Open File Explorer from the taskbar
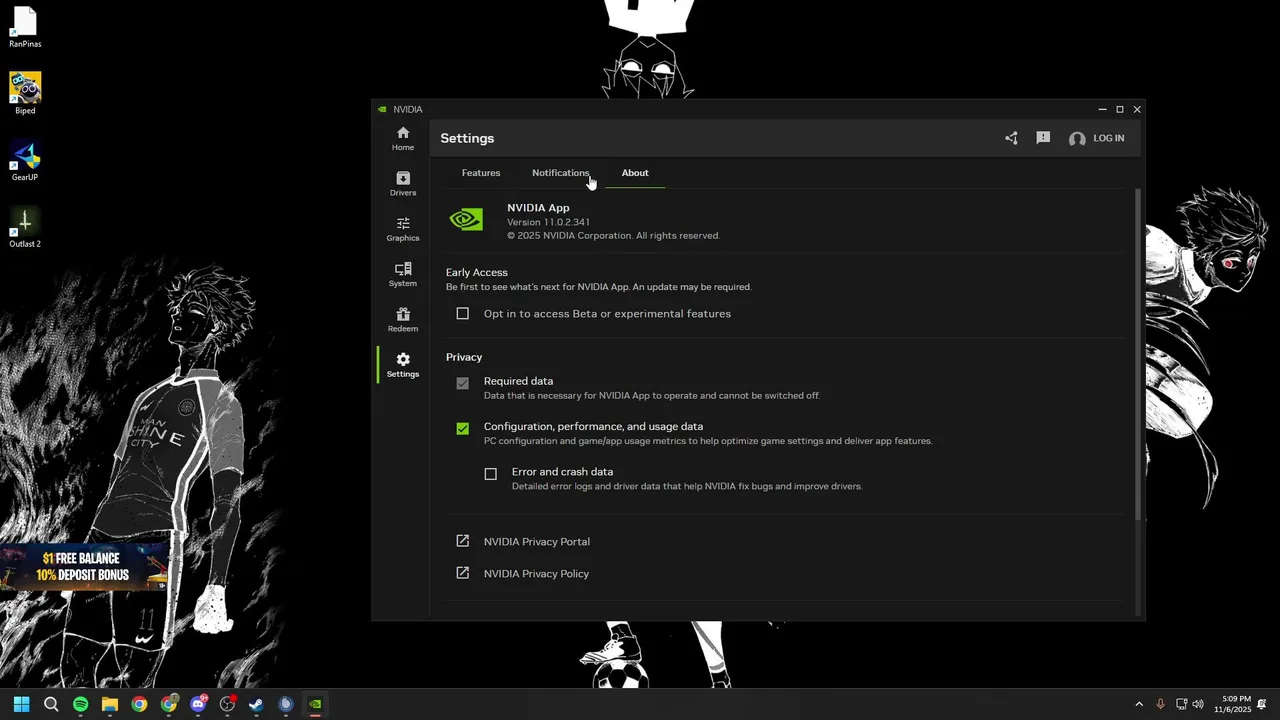Image resolution: width=1280 pixels, height=720 pixels. coord(110,704)
